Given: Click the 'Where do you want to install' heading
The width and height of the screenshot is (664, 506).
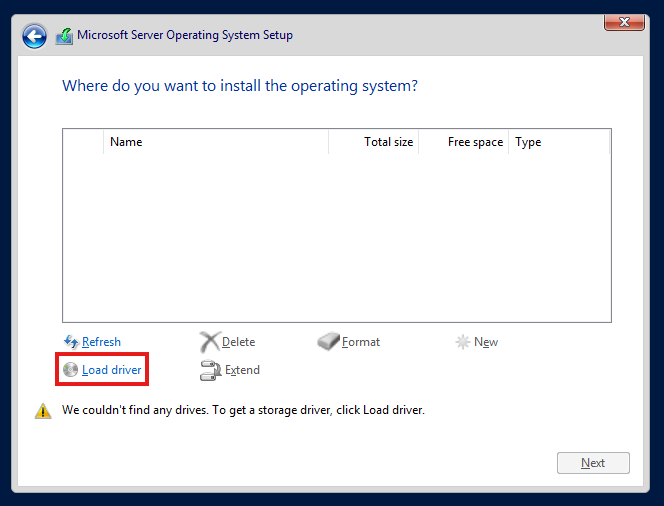Looking at the screenshot, I should click(240, 86).
